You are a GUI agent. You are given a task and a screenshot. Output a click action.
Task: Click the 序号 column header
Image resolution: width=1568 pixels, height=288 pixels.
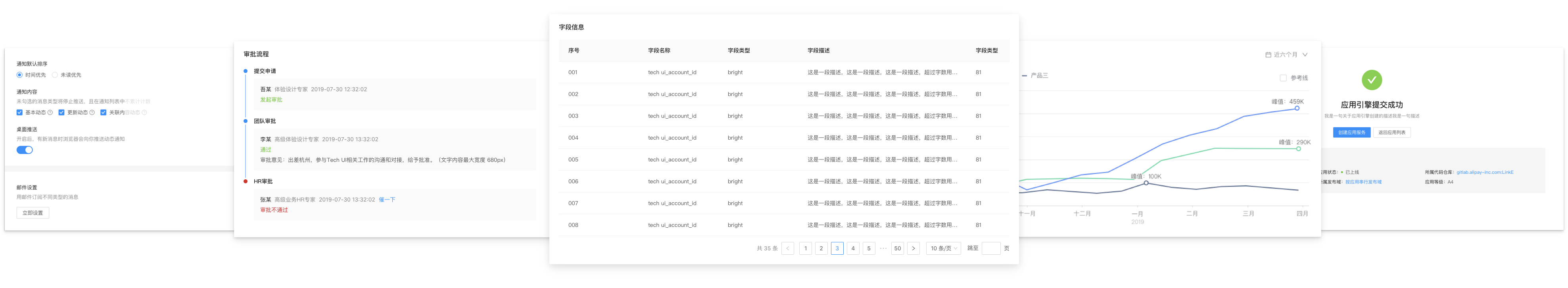click(574, 50)
